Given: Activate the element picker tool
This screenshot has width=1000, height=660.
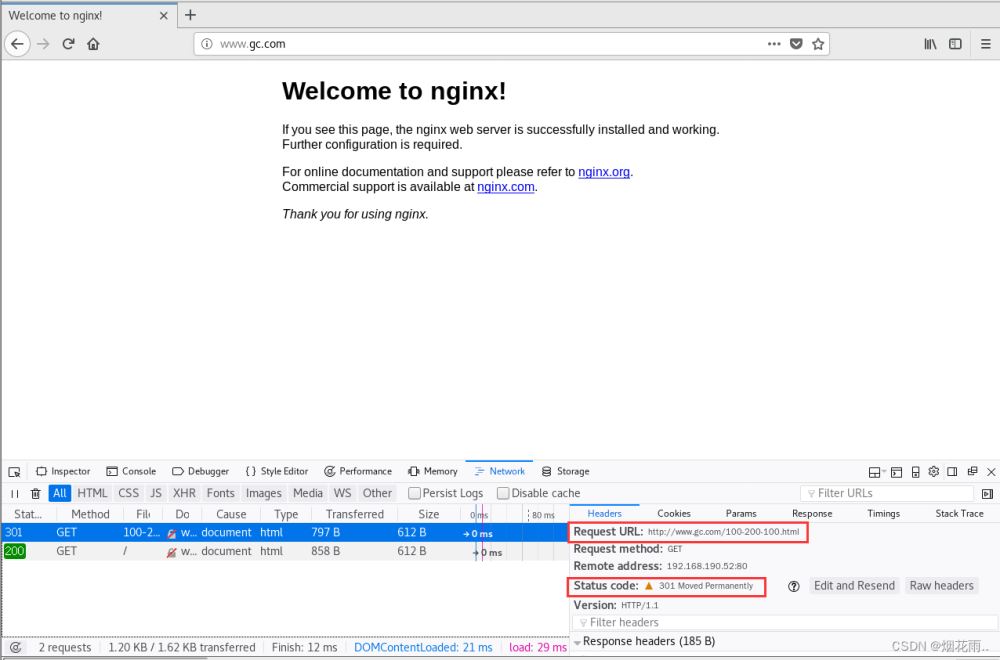Looking at the screenshot, I should [15, 472].
